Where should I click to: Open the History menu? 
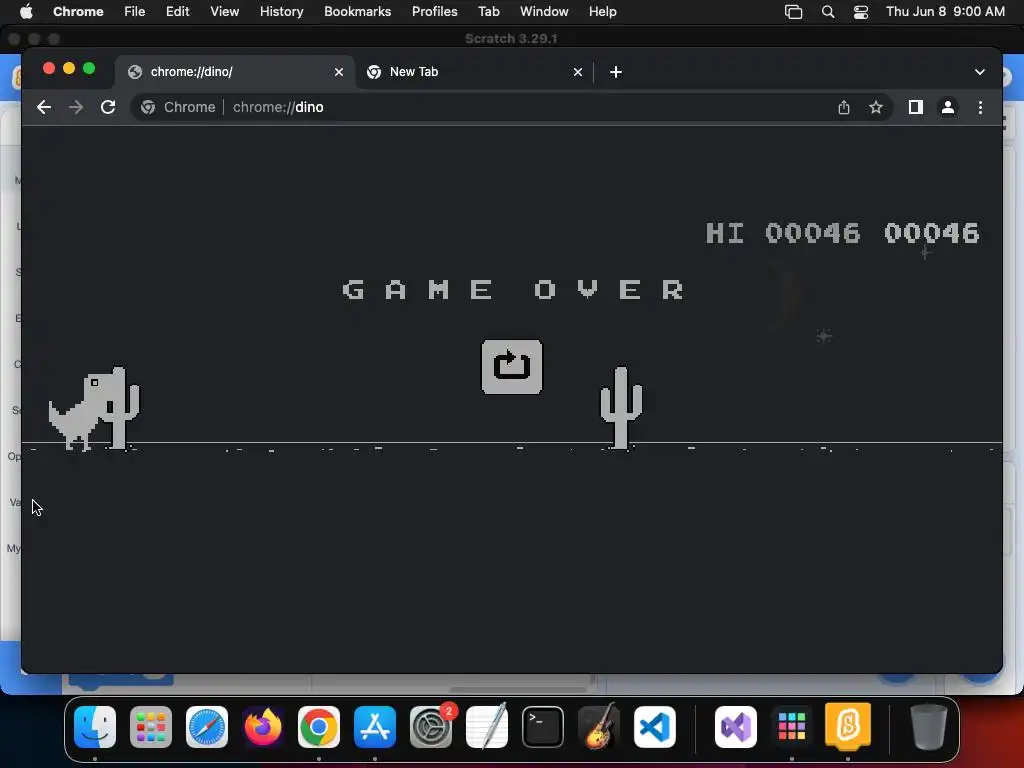[281, 11]
